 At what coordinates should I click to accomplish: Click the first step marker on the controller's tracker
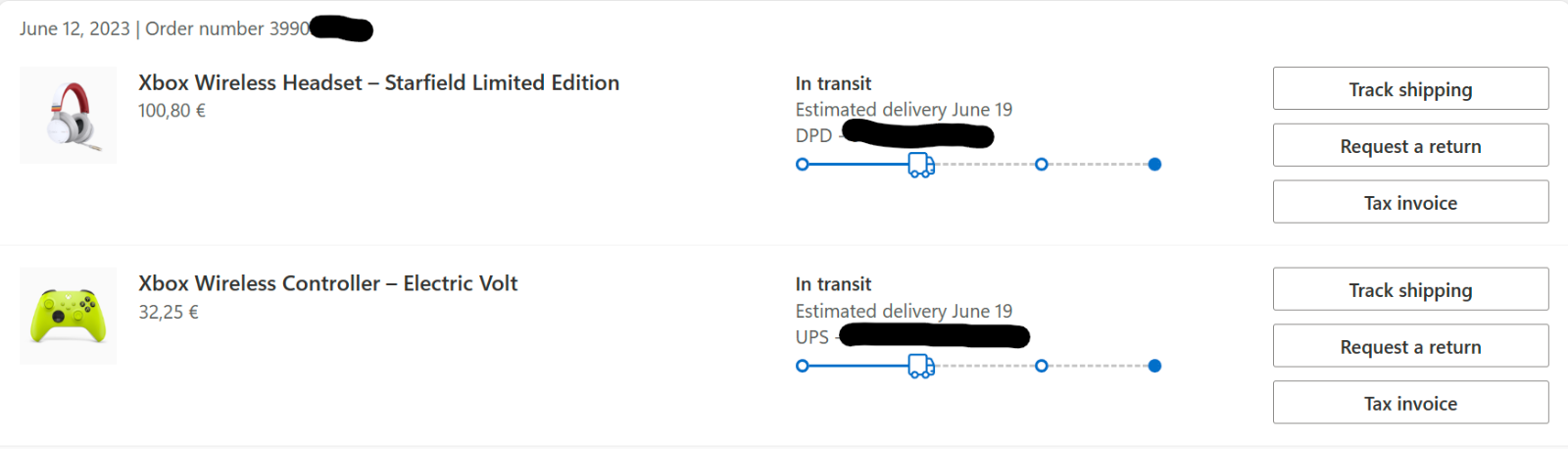click(x=803, y=366)
